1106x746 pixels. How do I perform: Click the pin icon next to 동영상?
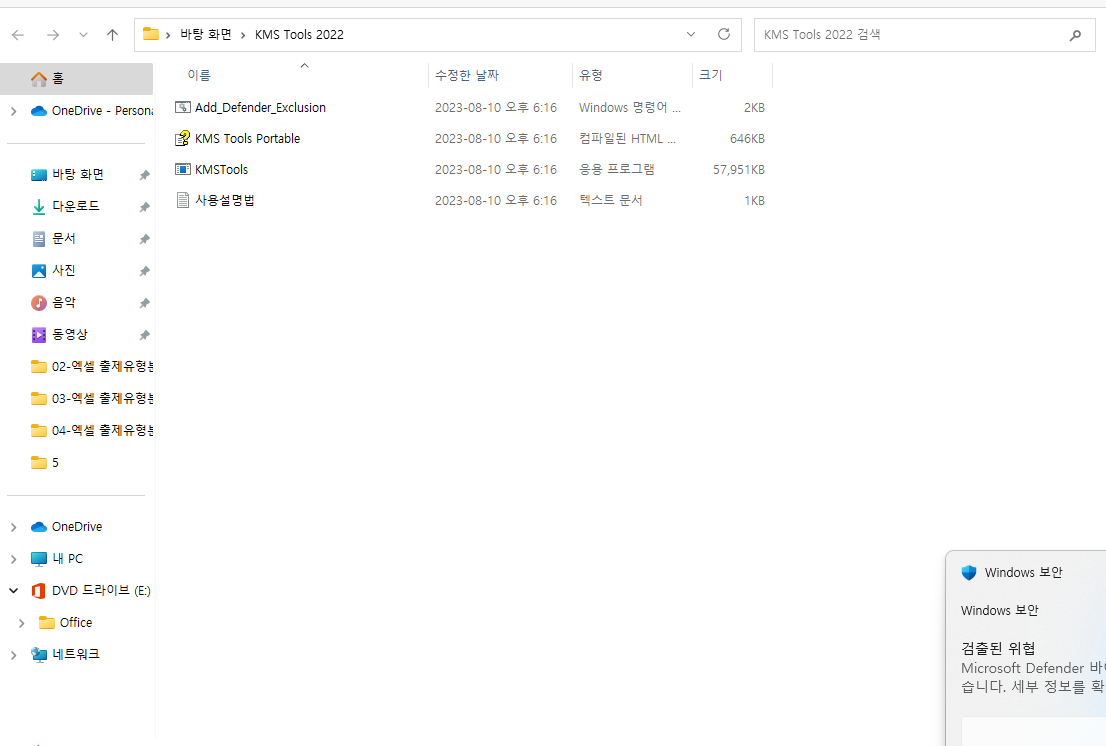coord(144,335)
